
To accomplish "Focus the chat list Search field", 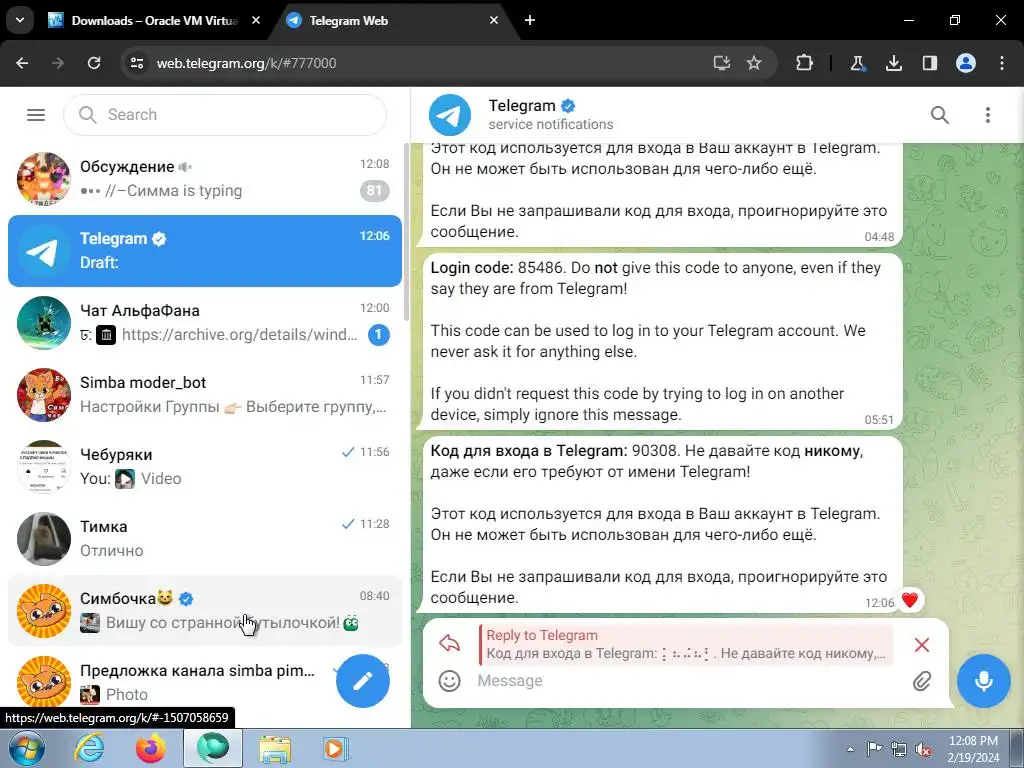I will (x=225, y=115).
